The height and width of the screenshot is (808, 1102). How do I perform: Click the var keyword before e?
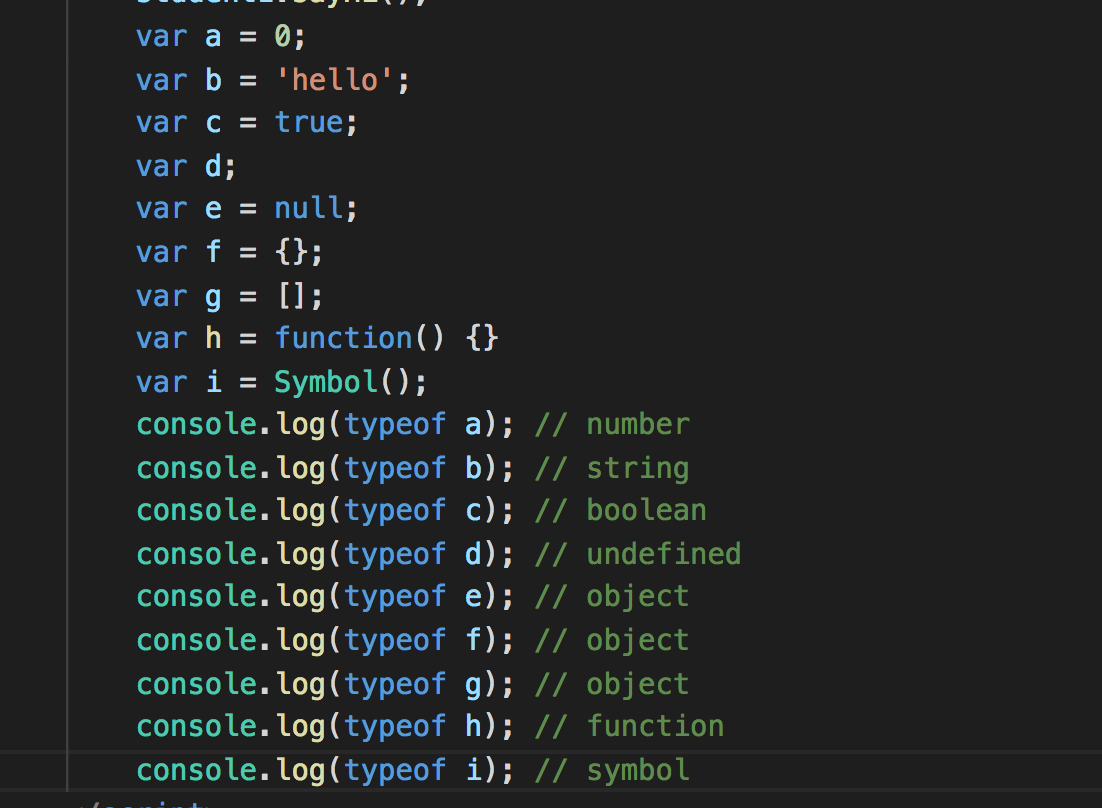pyautogui.click(x=162, y=209)
